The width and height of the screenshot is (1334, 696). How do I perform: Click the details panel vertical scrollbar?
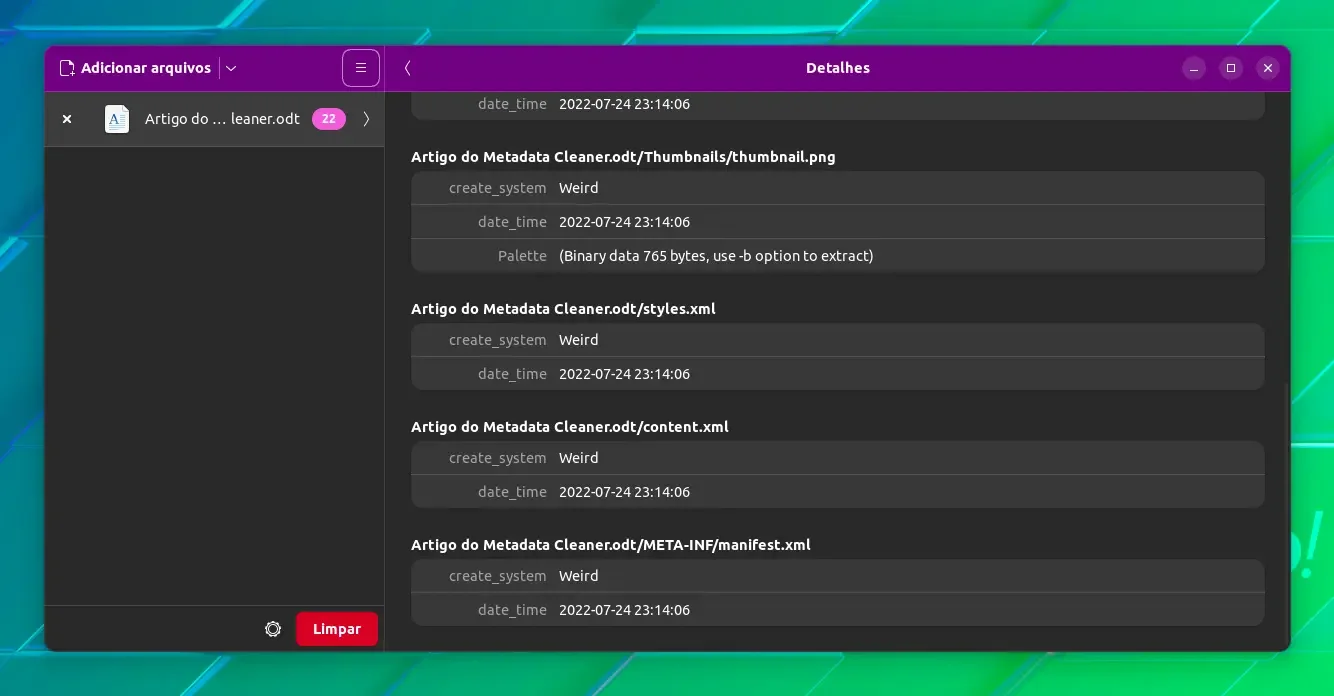(x=1285, y=514)
